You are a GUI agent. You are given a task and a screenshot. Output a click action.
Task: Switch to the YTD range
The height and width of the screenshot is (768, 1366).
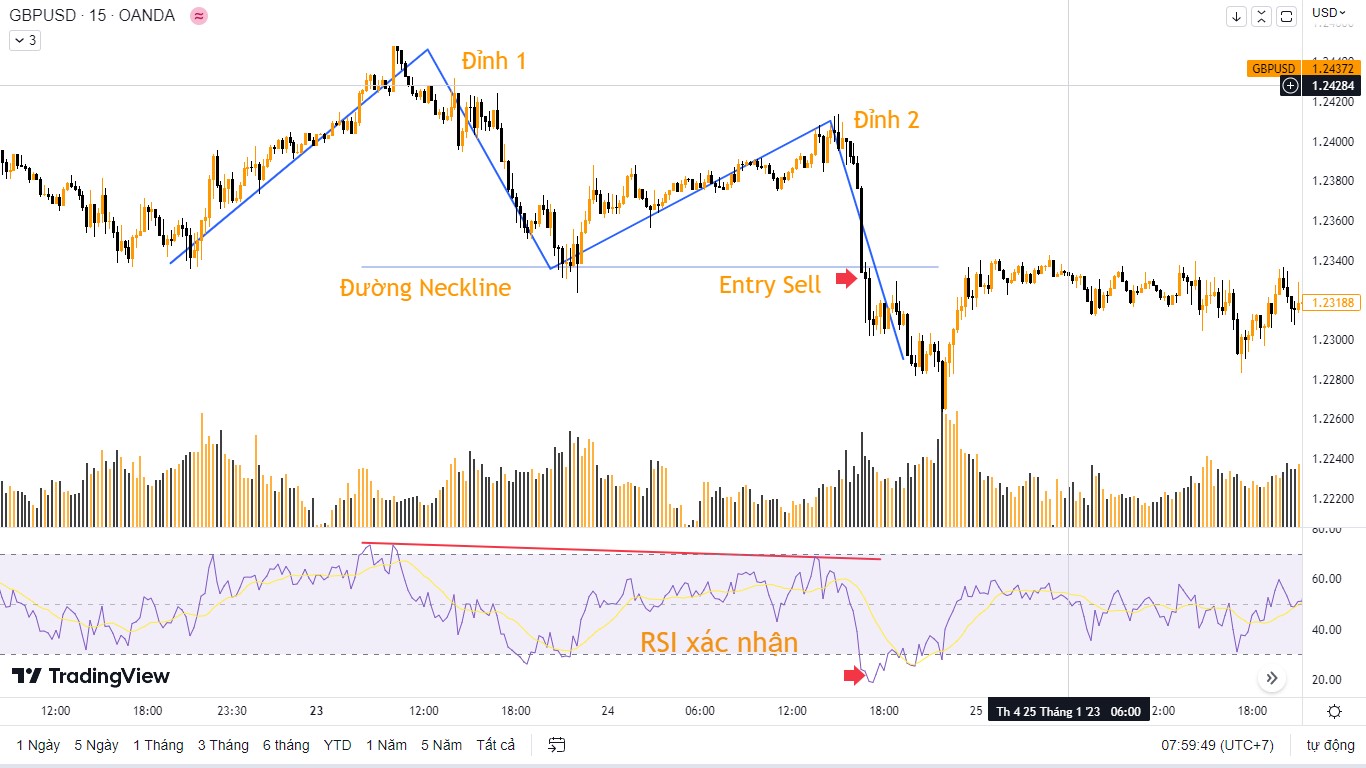[x=338, y=745]
